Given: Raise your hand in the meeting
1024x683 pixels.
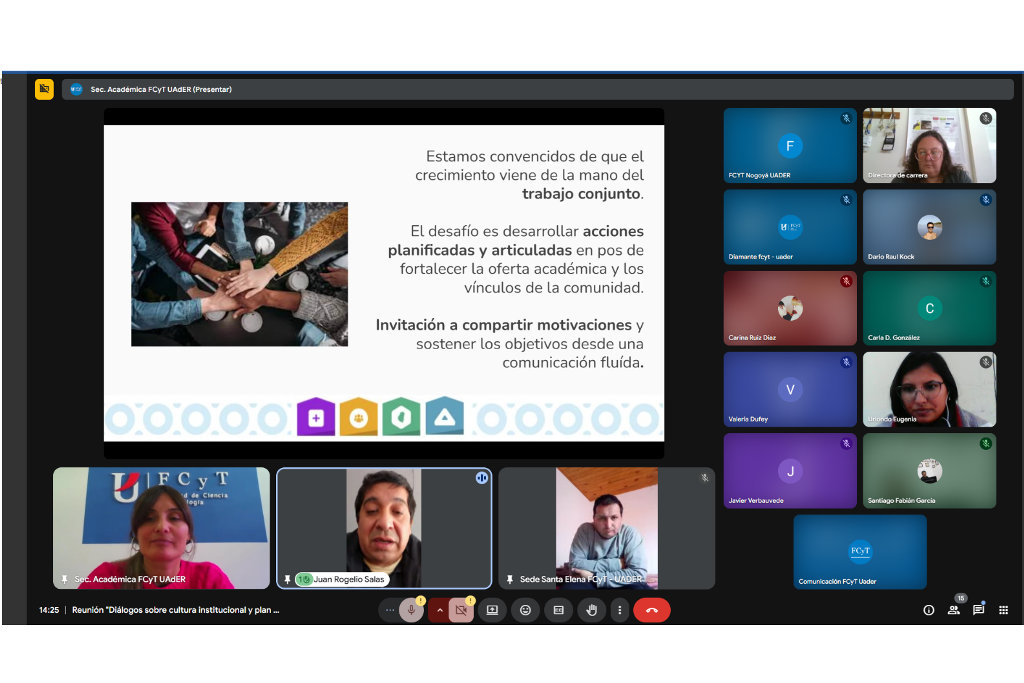Looking at the screenshot, I should point(591,610).
